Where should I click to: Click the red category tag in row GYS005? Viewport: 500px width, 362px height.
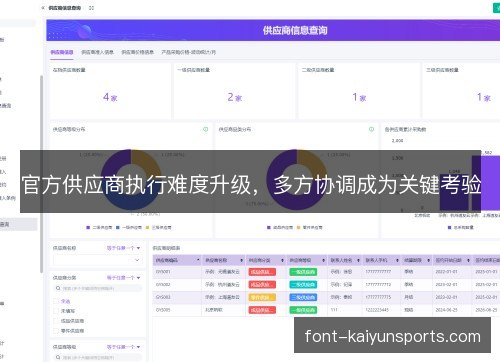[262, 310]
